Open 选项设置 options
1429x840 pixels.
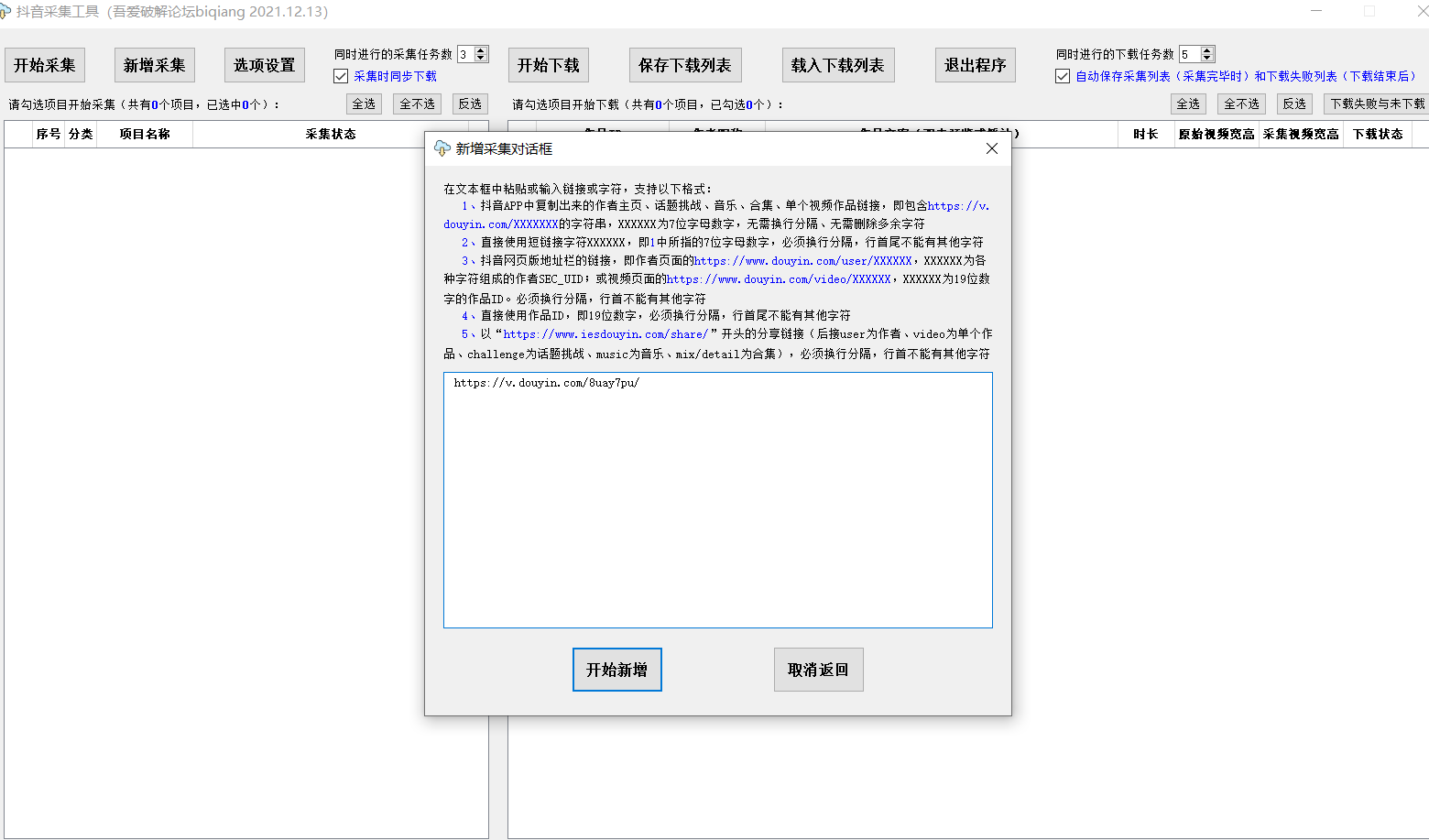[264, 65]
